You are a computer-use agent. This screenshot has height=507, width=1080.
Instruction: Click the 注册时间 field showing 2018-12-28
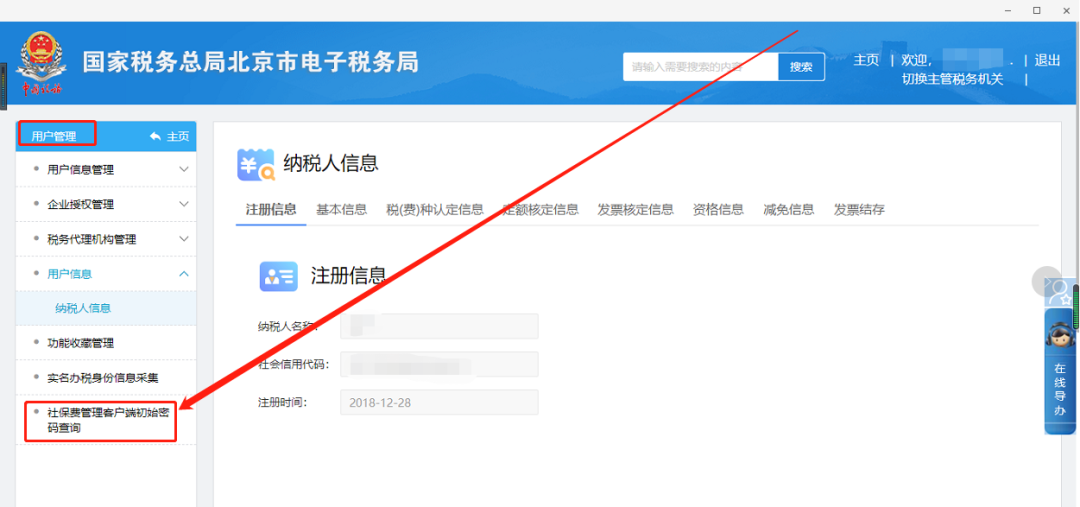(439, 402)
